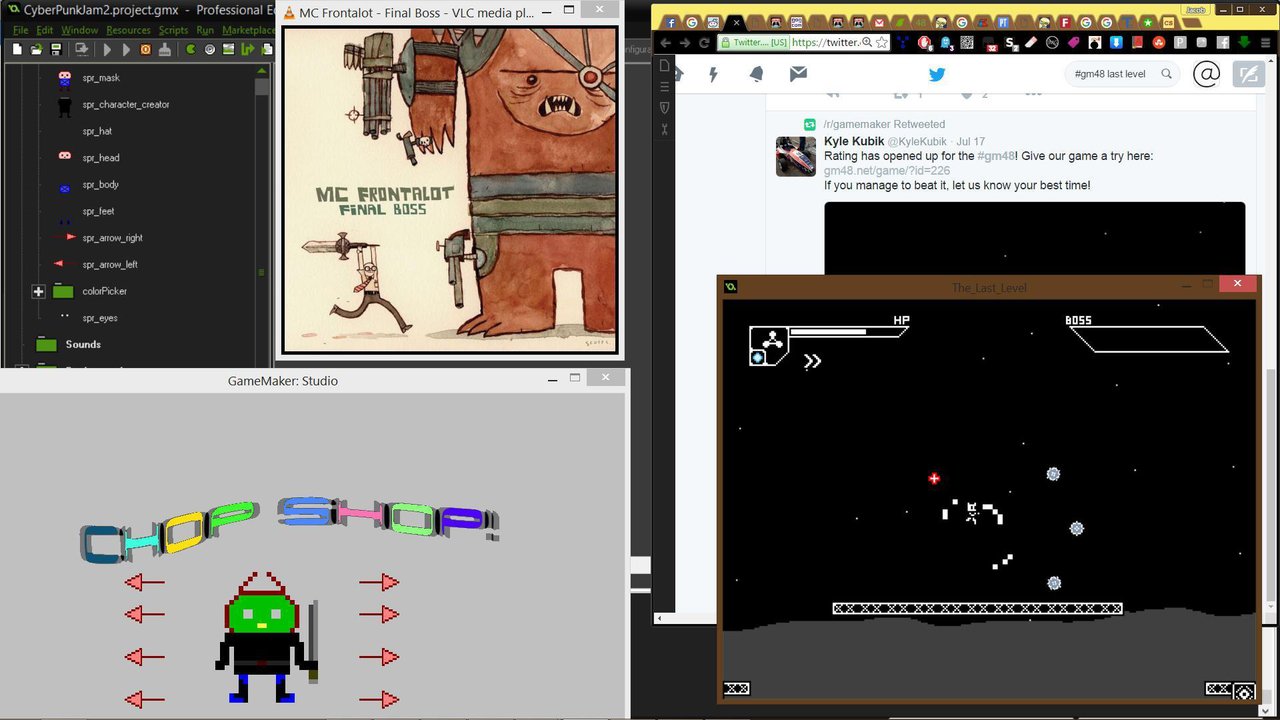Screen dimensions: 1280x720
Task: Click the browser Back arrow
Action: [664, 43]
